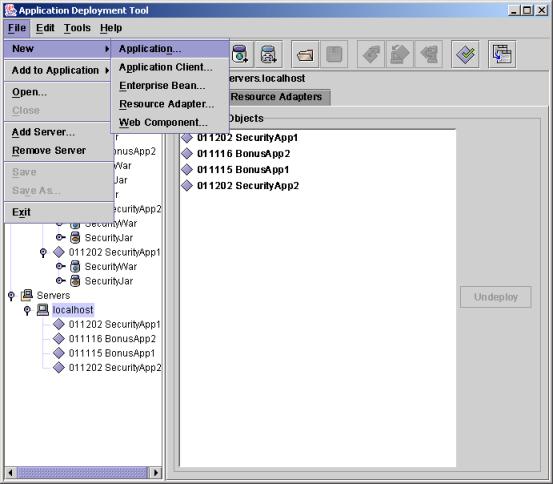Click the update and redeploy windows toolbar icon

pyautogui.click(x=502, y=54)
